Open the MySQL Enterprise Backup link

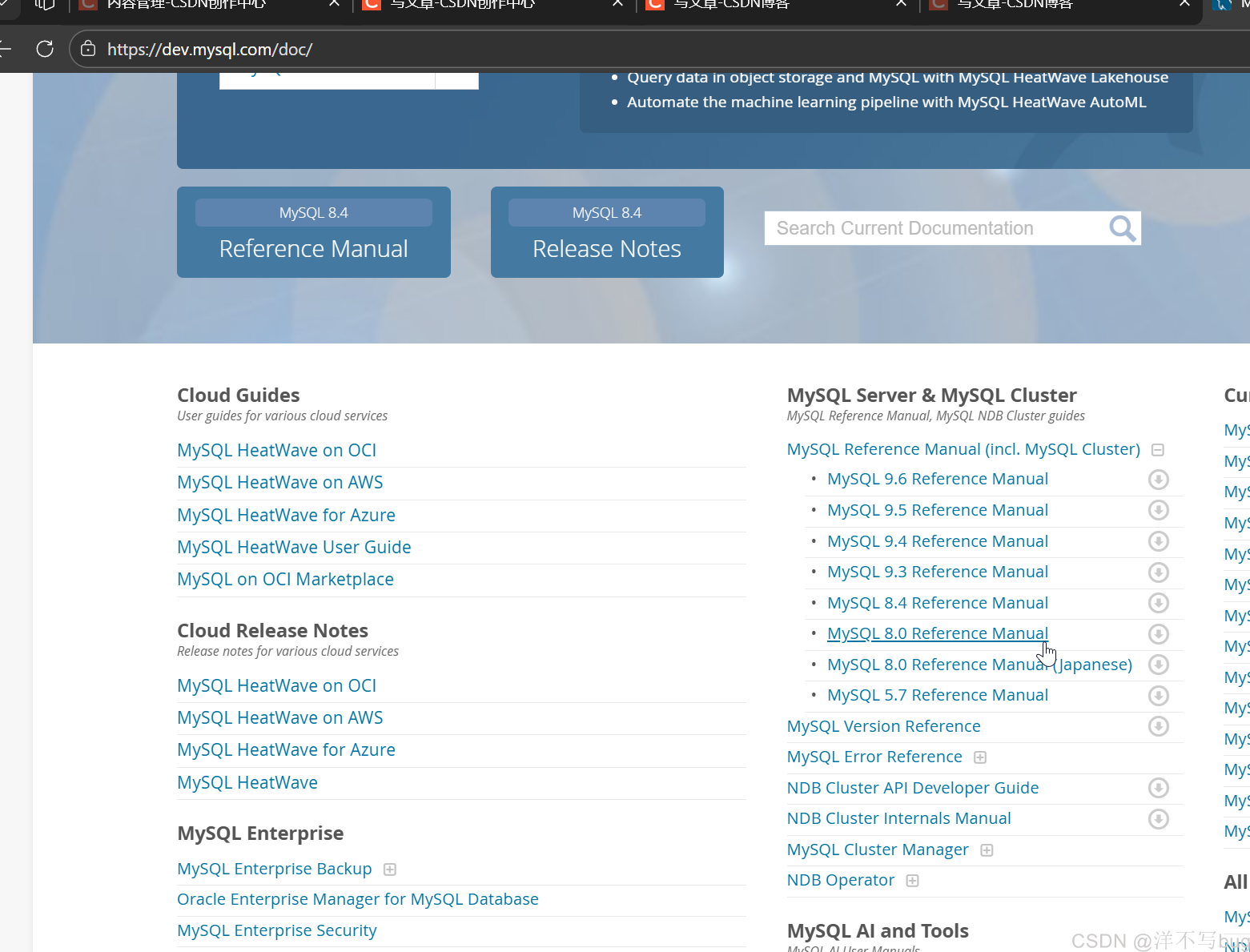click(x=275, y=869)
